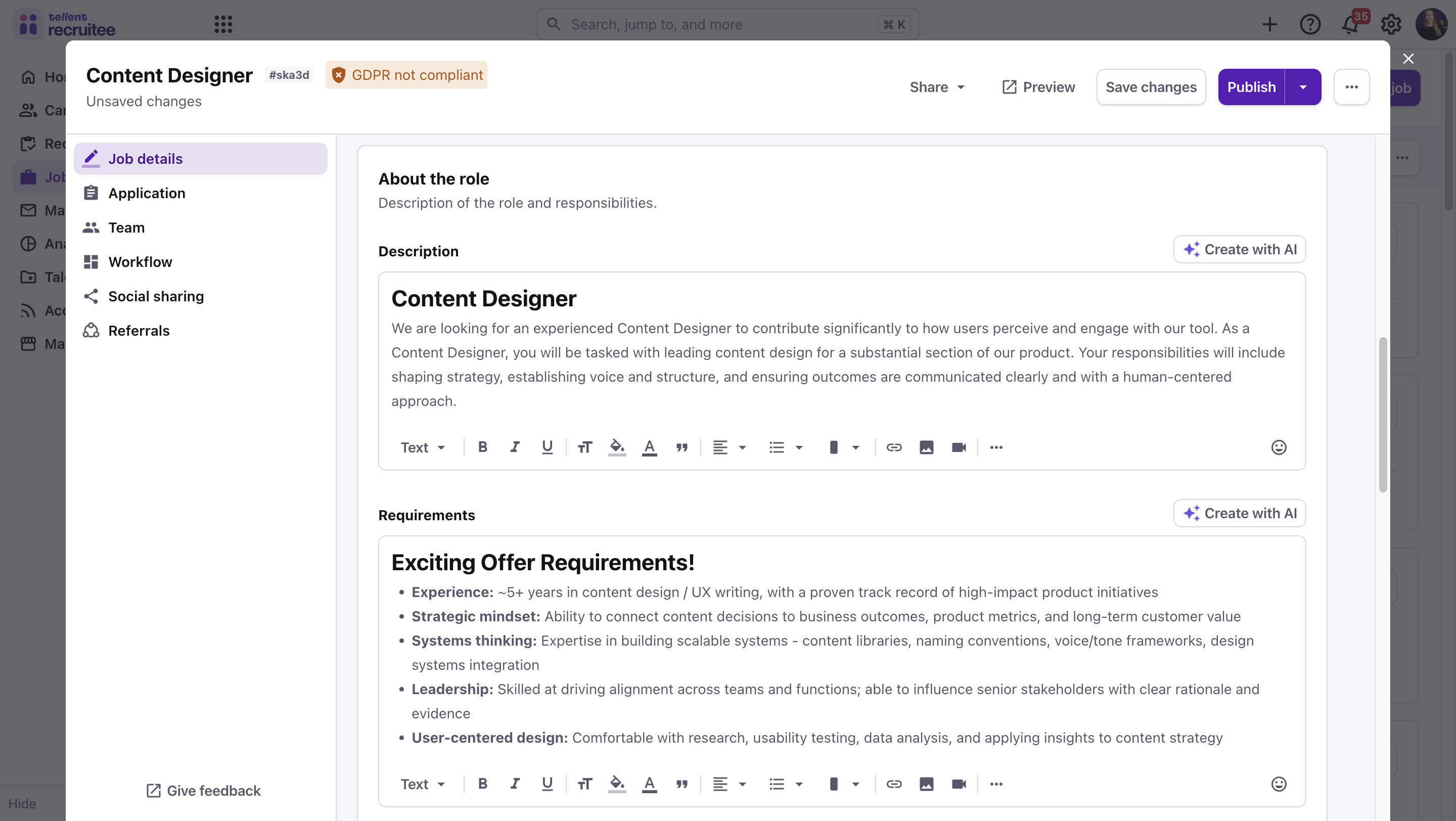This screenshot has width=1456, height=821.
Task: Insert a video into the Requirements section
Action: tap(959, 784)
